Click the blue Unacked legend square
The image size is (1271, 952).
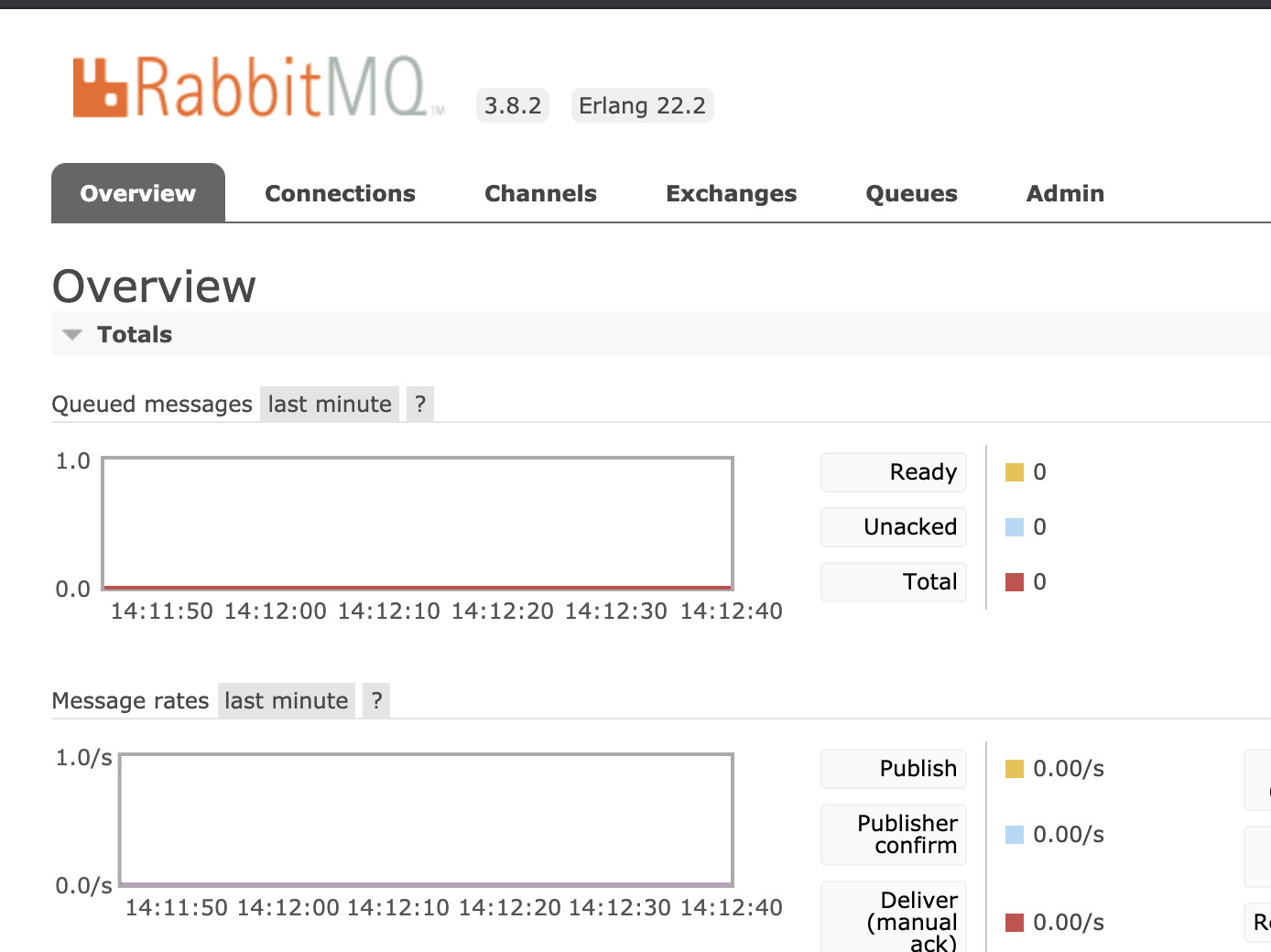[1014, 526]
